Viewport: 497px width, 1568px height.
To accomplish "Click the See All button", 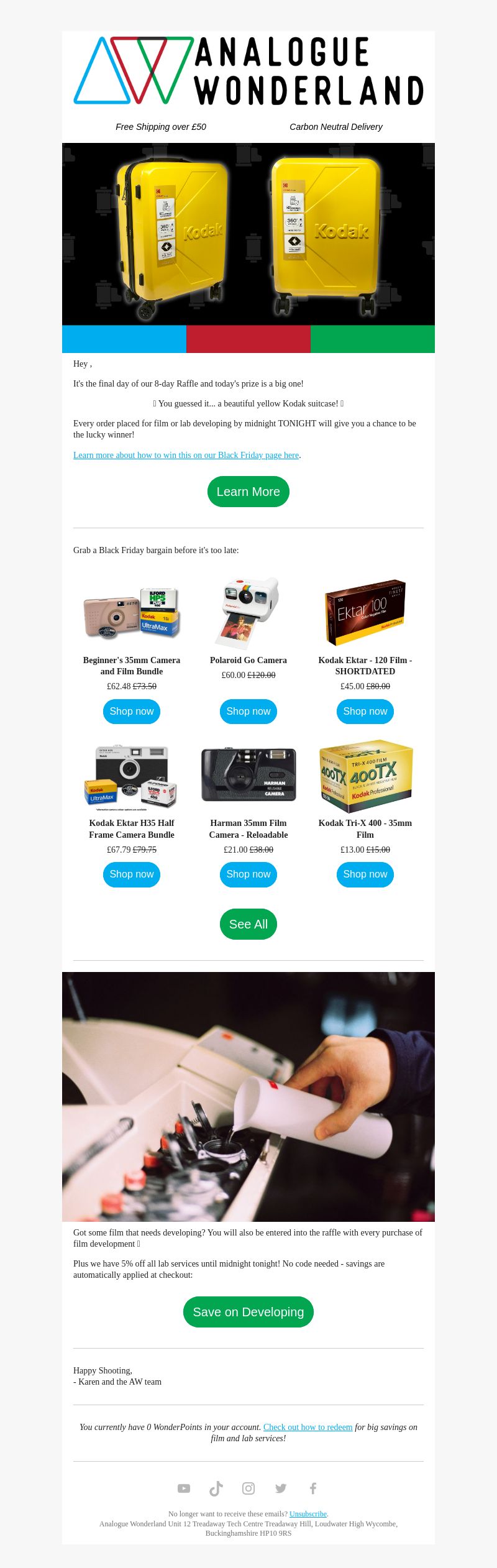I will point(248,924).
